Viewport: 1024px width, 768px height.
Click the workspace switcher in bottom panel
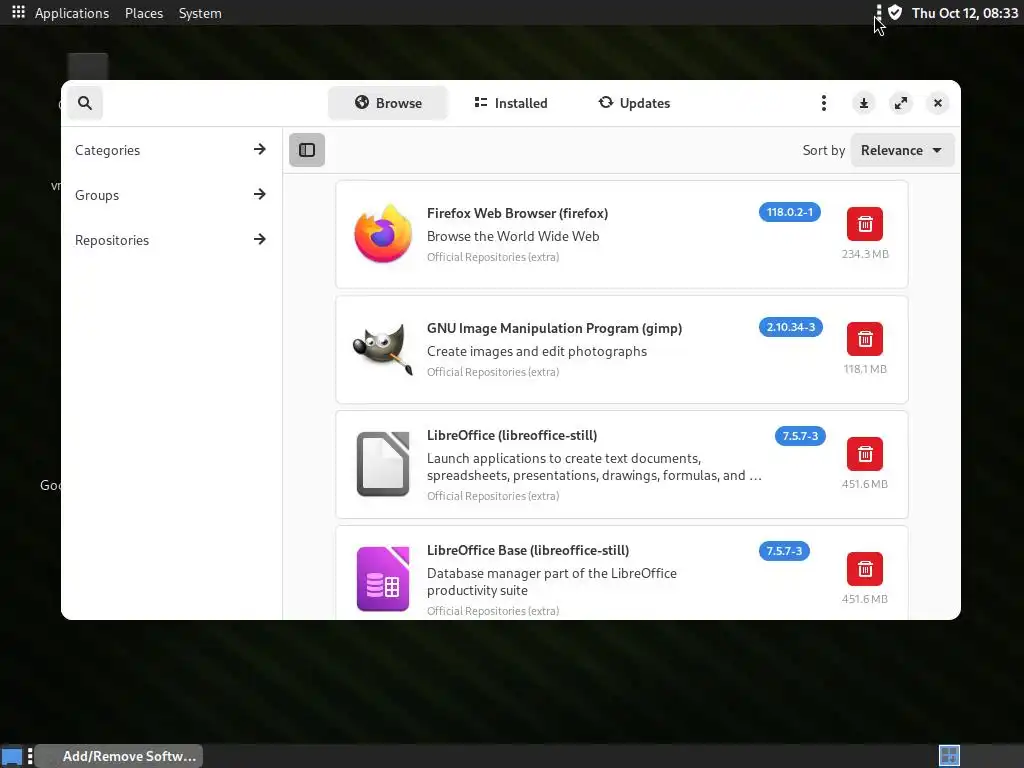pyautogui.click(x=949, y=756)
